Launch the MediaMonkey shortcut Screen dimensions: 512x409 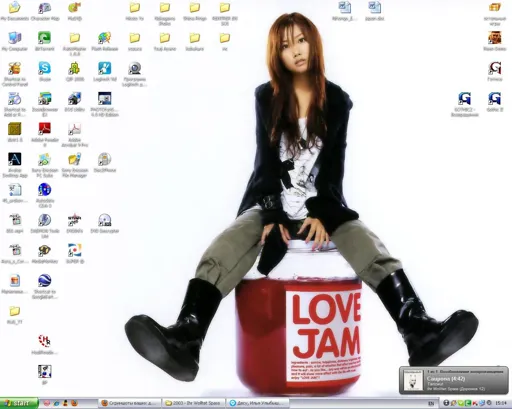click(44, 250)
